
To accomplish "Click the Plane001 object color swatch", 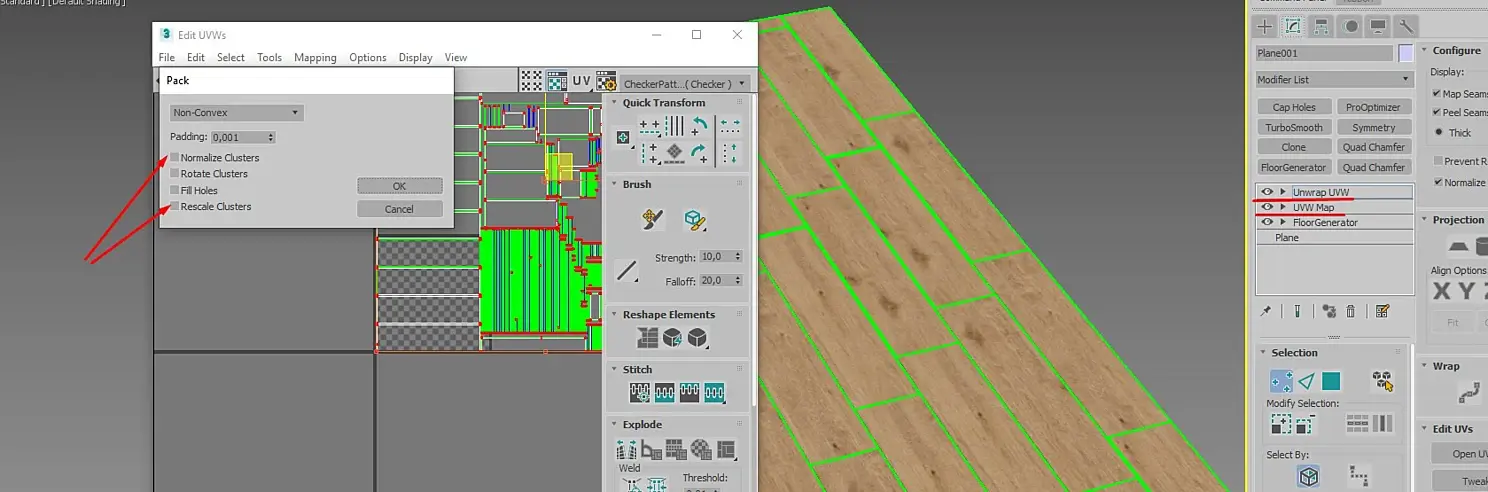I will (x=1406, y=53).
